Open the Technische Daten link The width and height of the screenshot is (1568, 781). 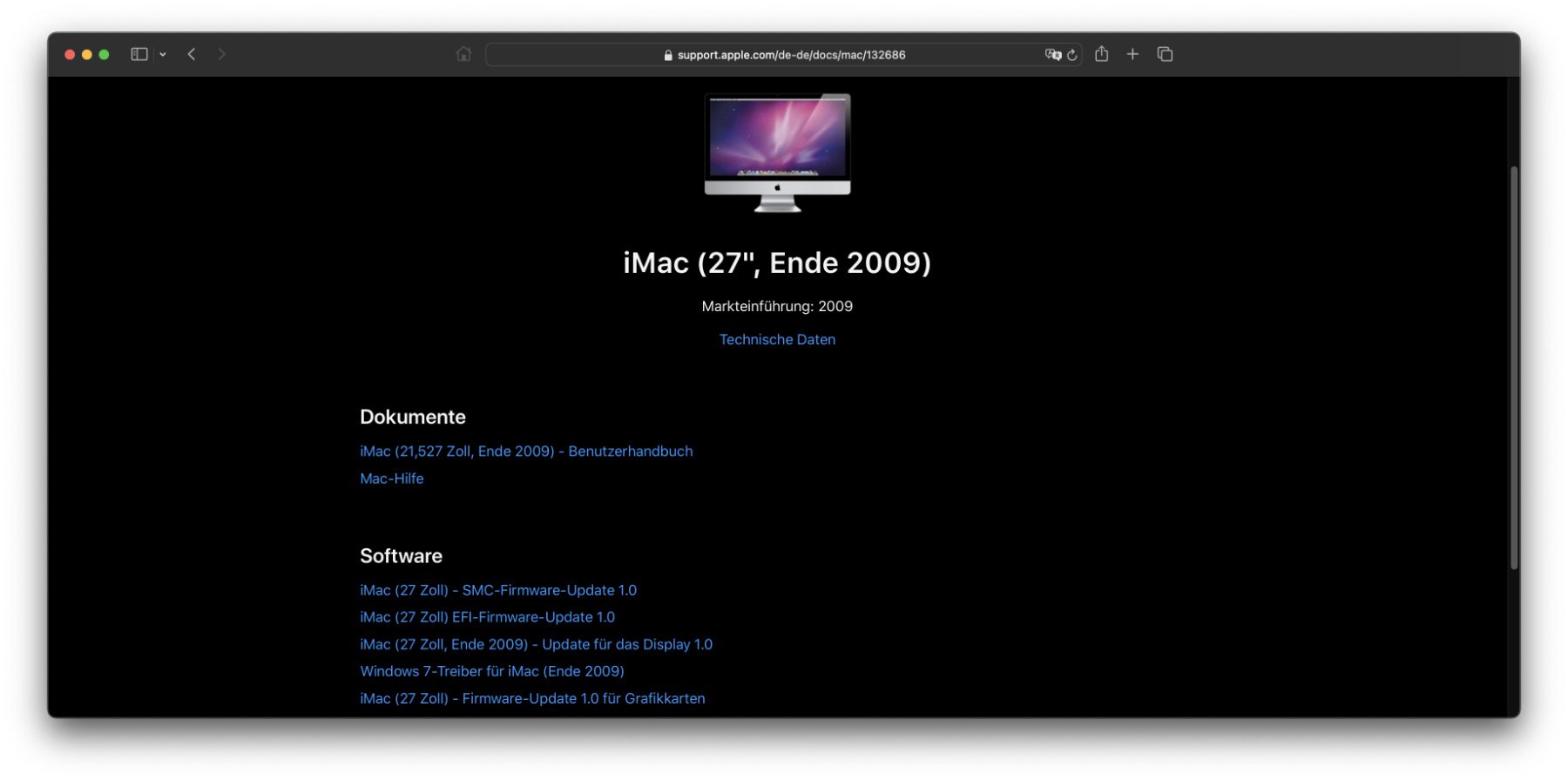point(777,339)
